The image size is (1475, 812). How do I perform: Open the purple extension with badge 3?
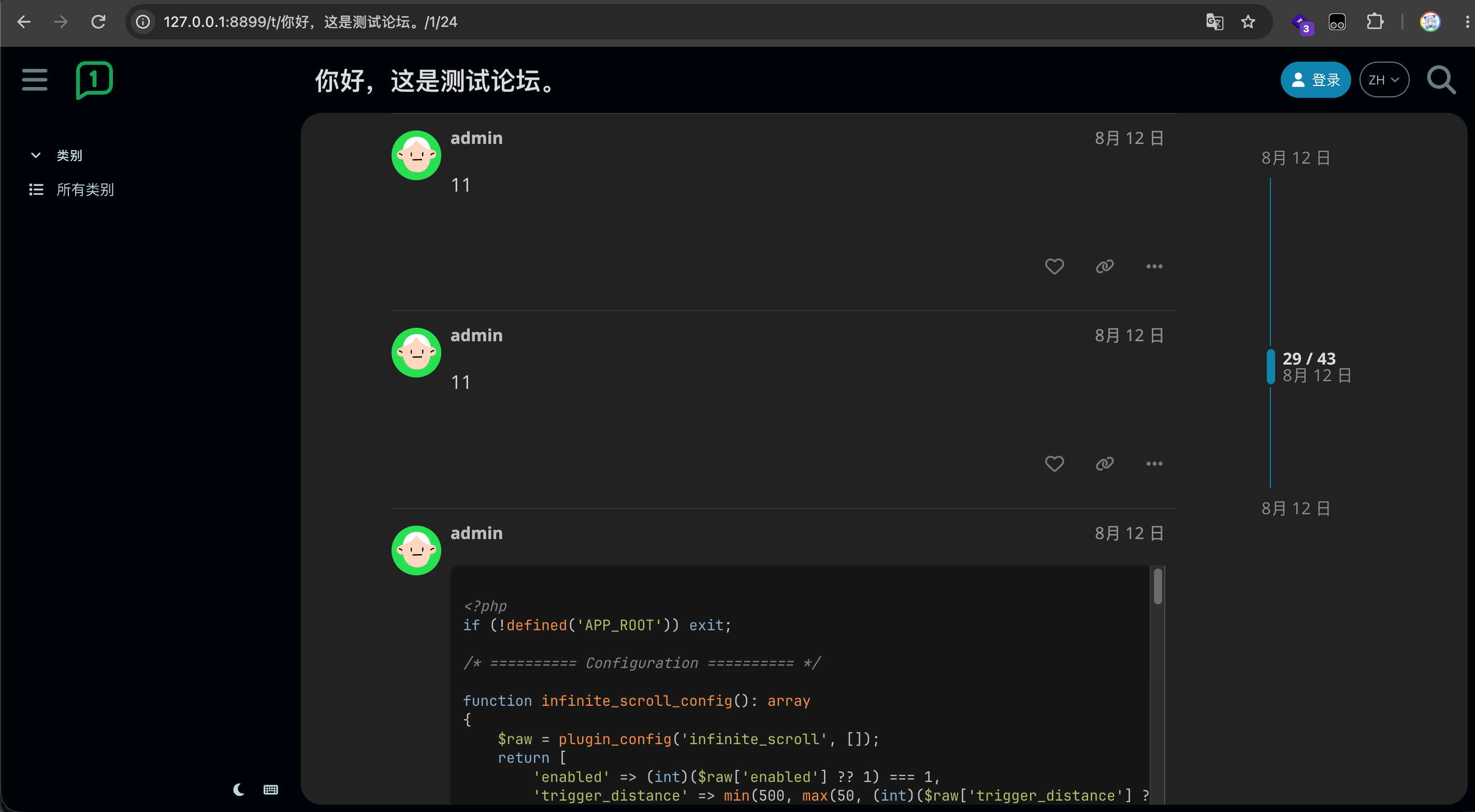pyautogui.click(x=1302, y=23)
